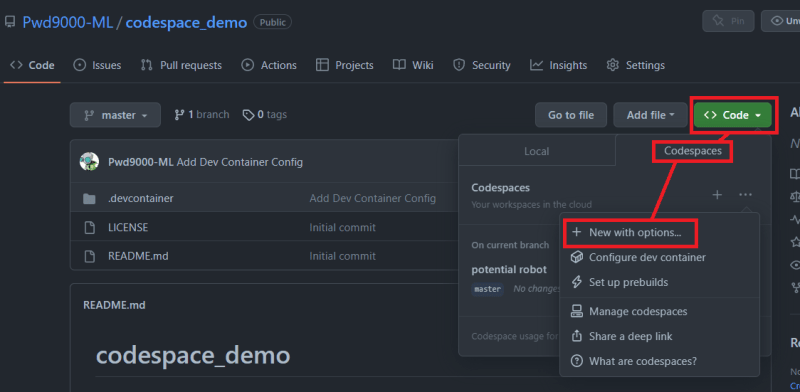The image size is (800, 392).
Task: Open the .devcontainer folder
Action: coord(141,198)
